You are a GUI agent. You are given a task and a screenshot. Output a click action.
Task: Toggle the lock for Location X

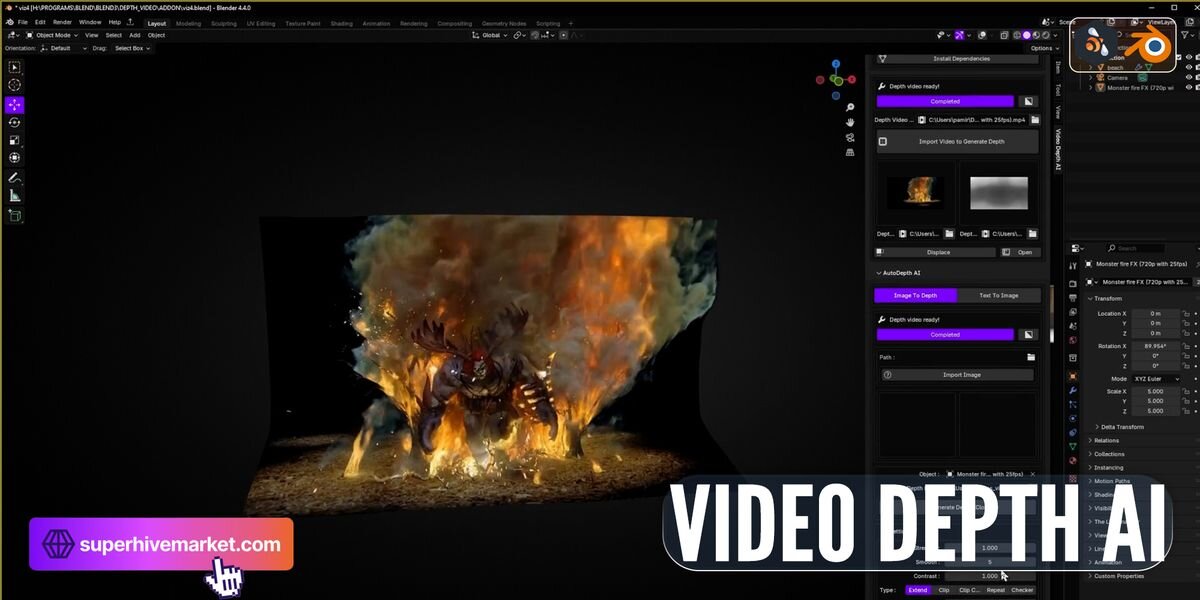click(x=1185, y=314)
